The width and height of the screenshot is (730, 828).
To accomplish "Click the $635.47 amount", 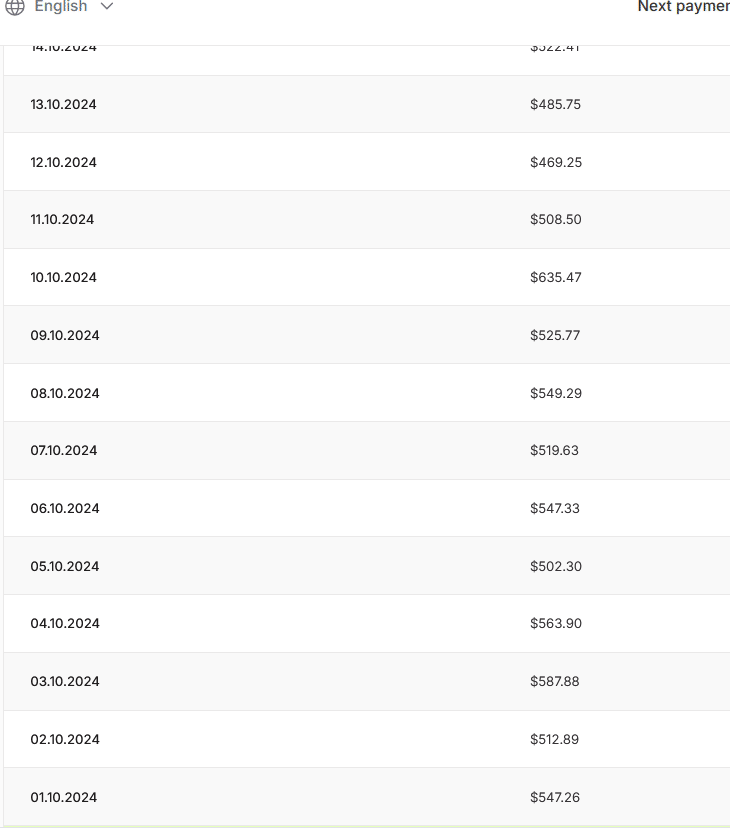I will pyautogui.click(x=556, y=278).
